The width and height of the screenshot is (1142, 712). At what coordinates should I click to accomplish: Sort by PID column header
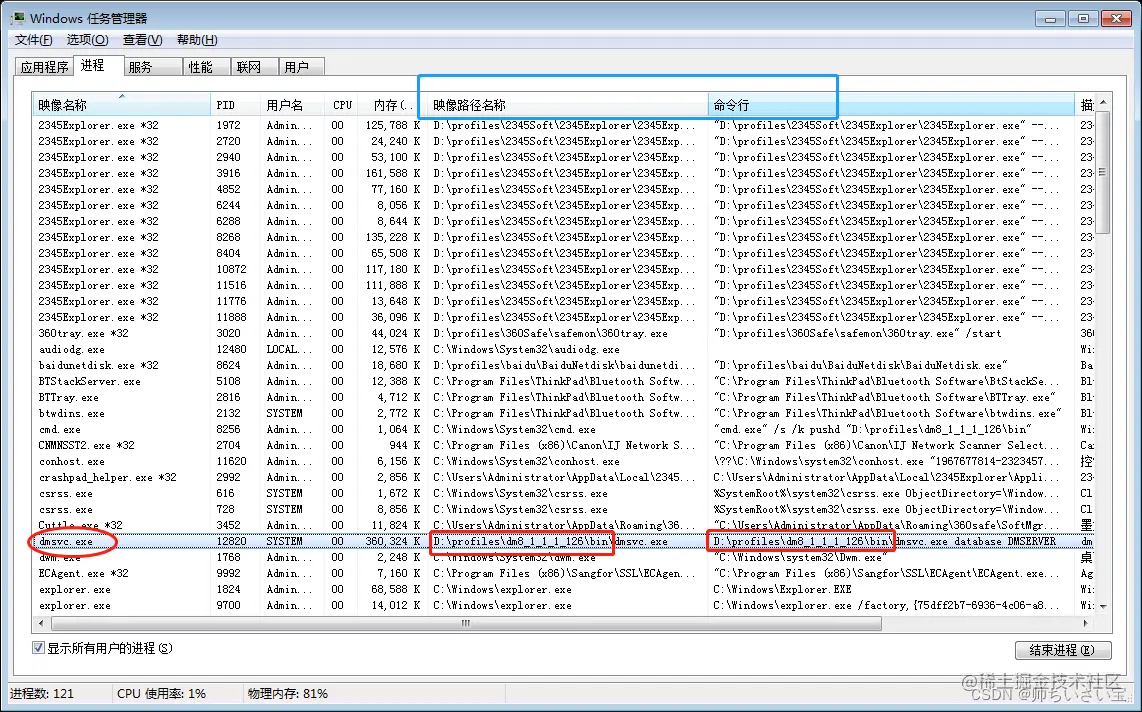pyautogui.click(x=235, y=105)
